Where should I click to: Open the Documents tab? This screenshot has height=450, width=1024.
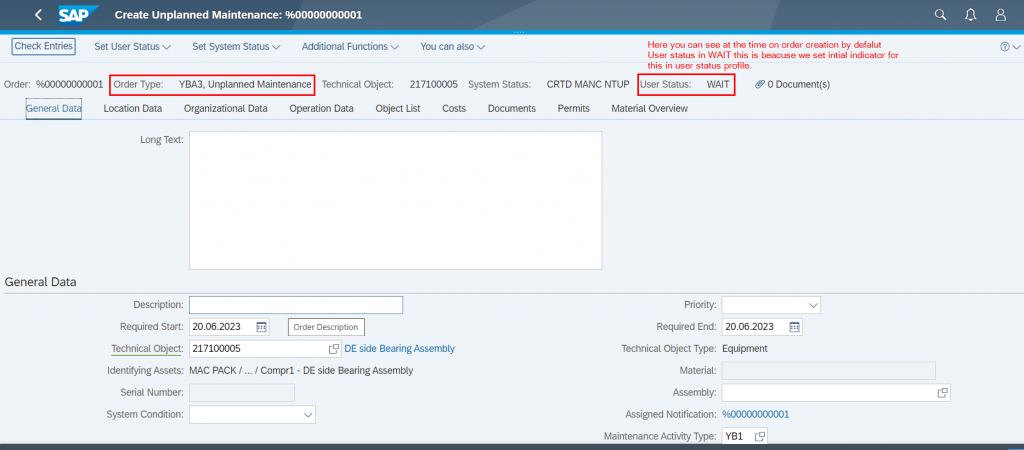pyautogui.click(x=511, y=108)
